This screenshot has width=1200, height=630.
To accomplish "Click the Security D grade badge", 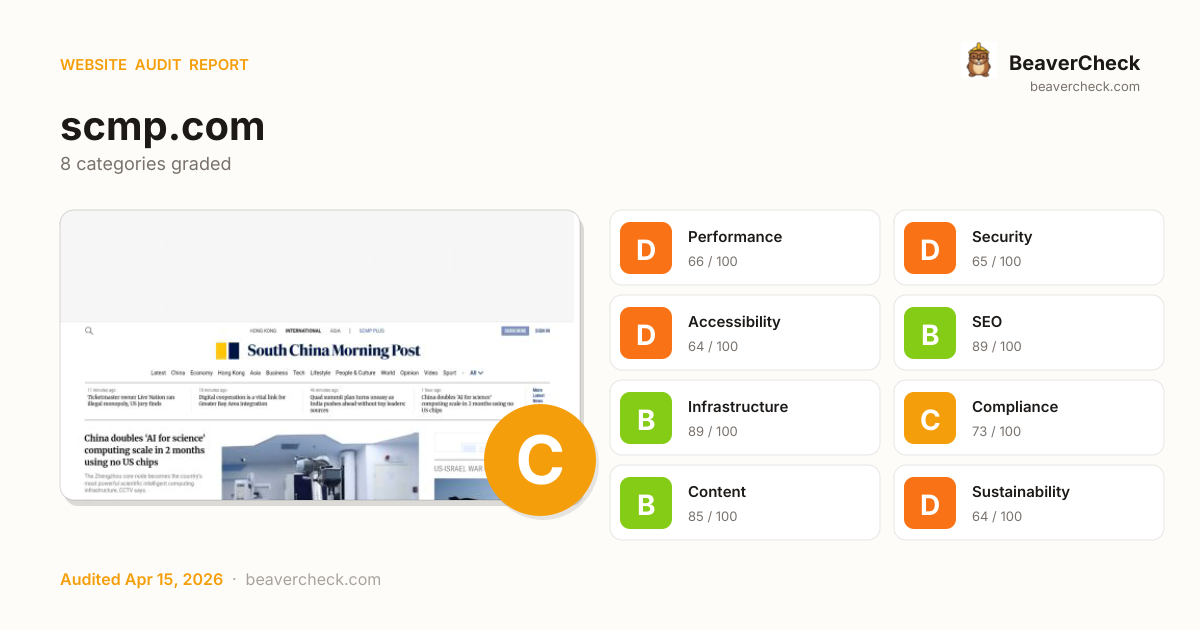I will click(930, 248).
